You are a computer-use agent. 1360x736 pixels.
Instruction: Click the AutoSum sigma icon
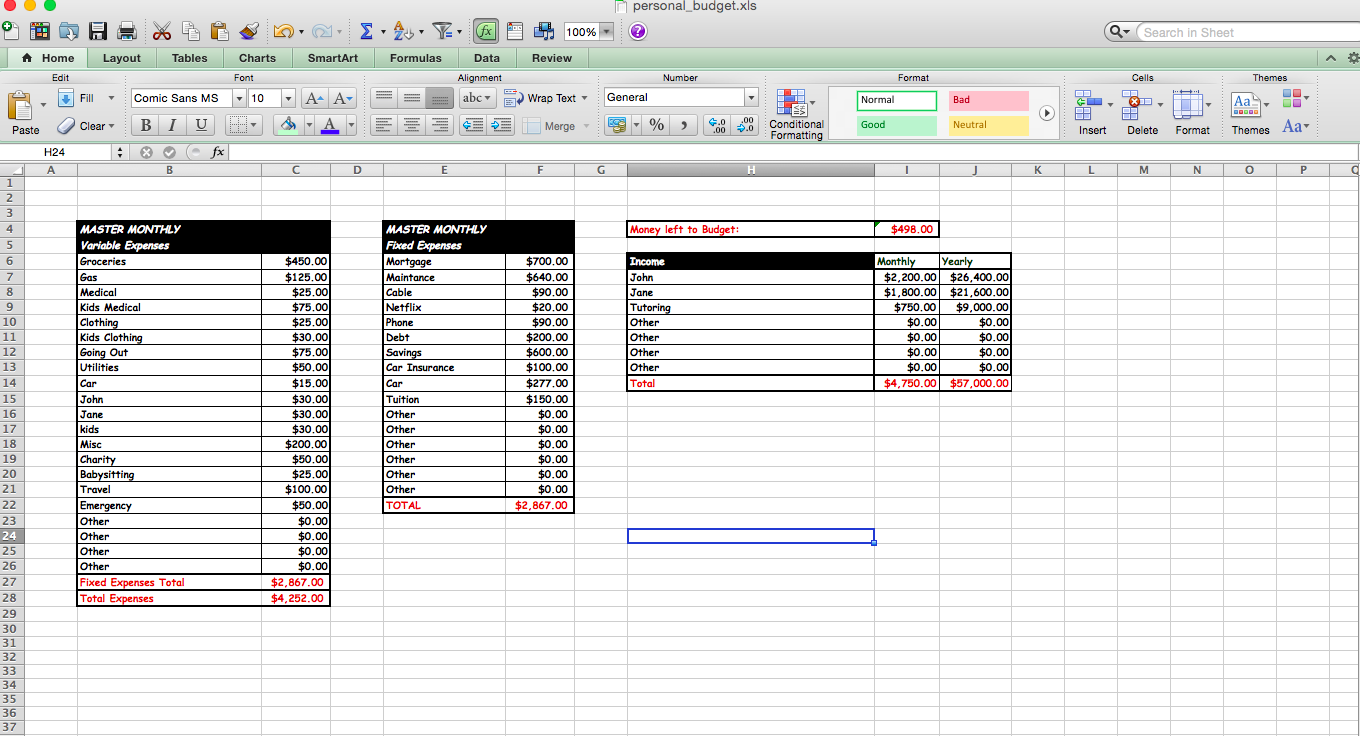pos(366,31)
